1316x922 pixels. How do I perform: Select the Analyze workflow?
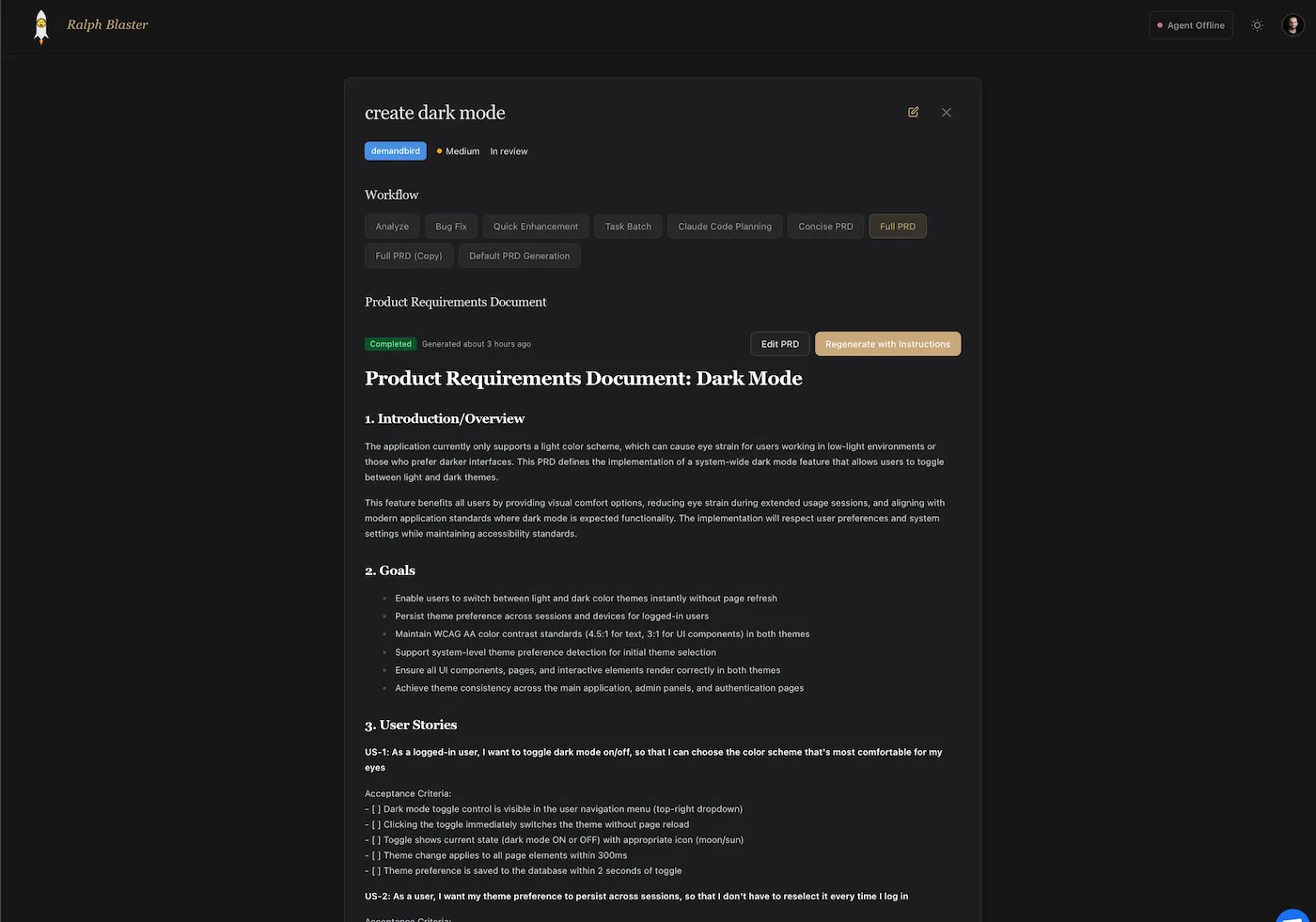392,226
